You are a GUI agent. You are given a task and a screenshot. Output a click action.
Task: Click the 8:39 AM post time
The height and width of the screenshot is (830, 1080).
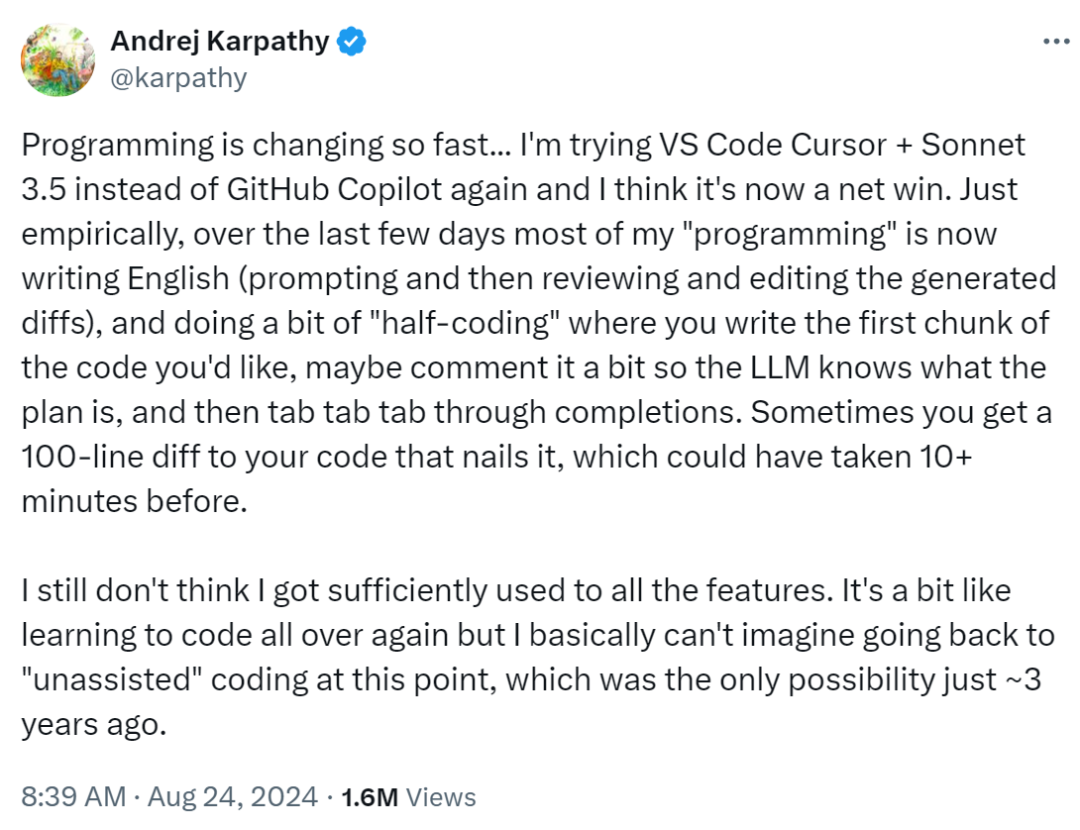[x=73, y=797]
